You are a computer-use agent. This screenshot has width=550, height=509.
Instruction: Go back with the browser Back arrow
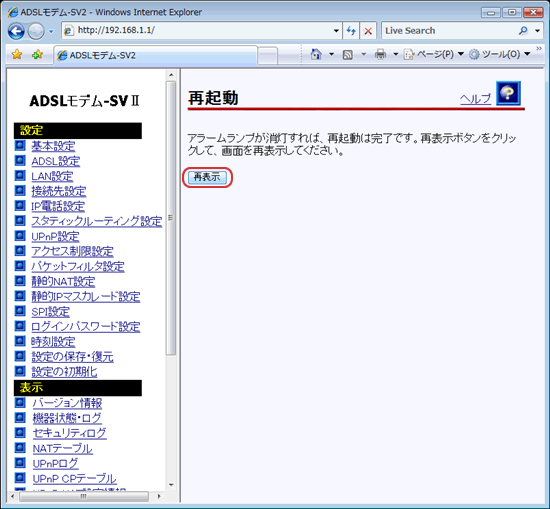pyautogui.click(x=16, y=31)
